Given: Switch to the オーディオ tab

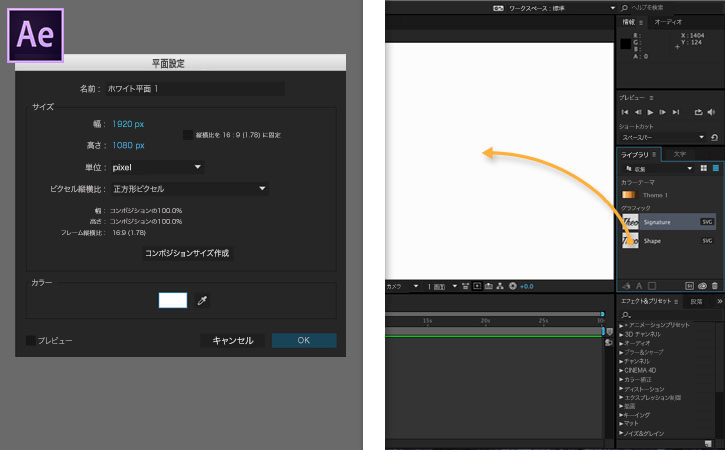Looking at the screenshot, I should [668, 22].
